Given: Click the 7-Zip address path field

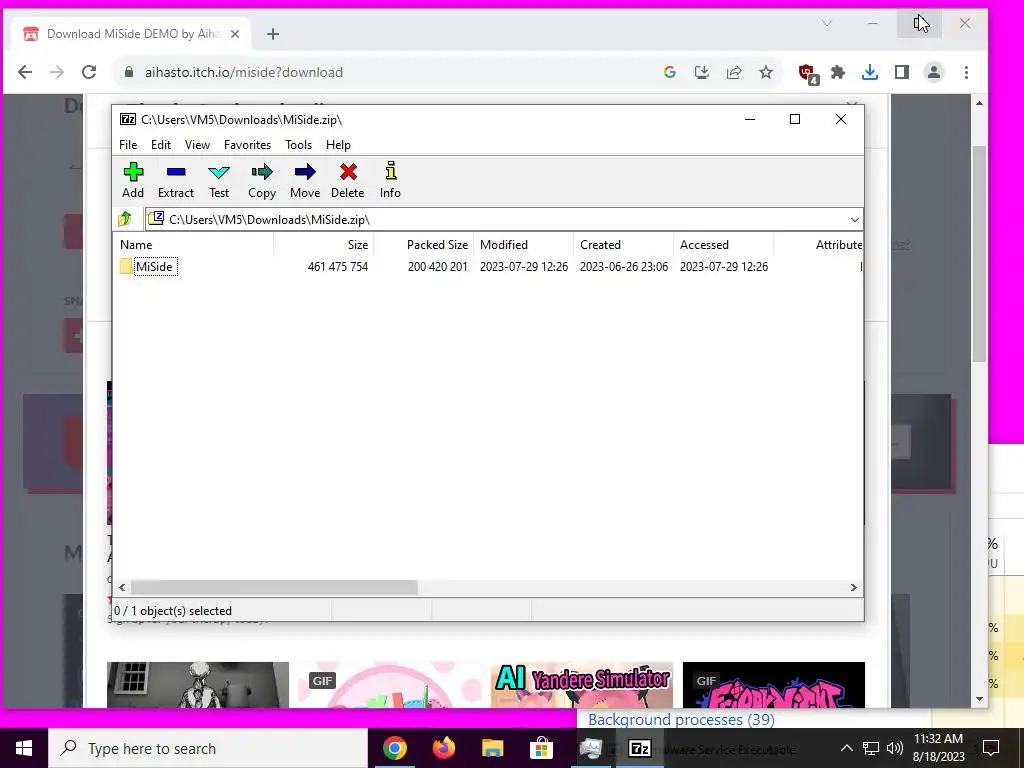Looking at the screenshot, I should point(496,219).
